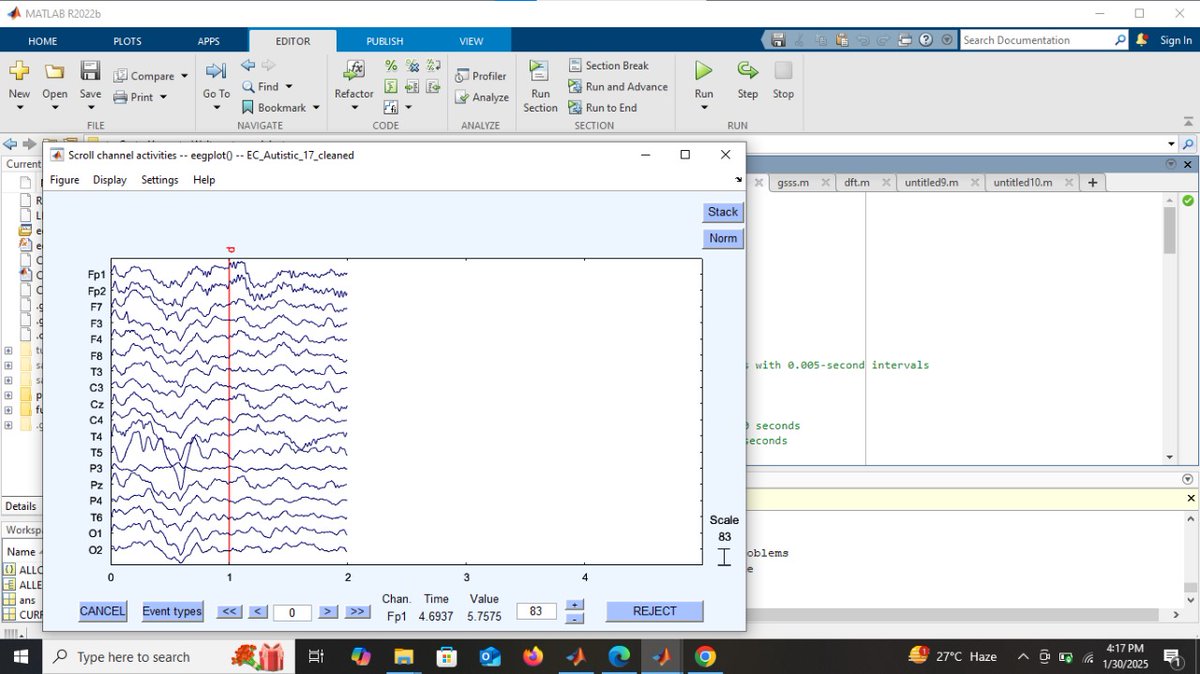The image size is (1200, 674).
Task: Insert a Section Break
Action: [x=609, y=65]
